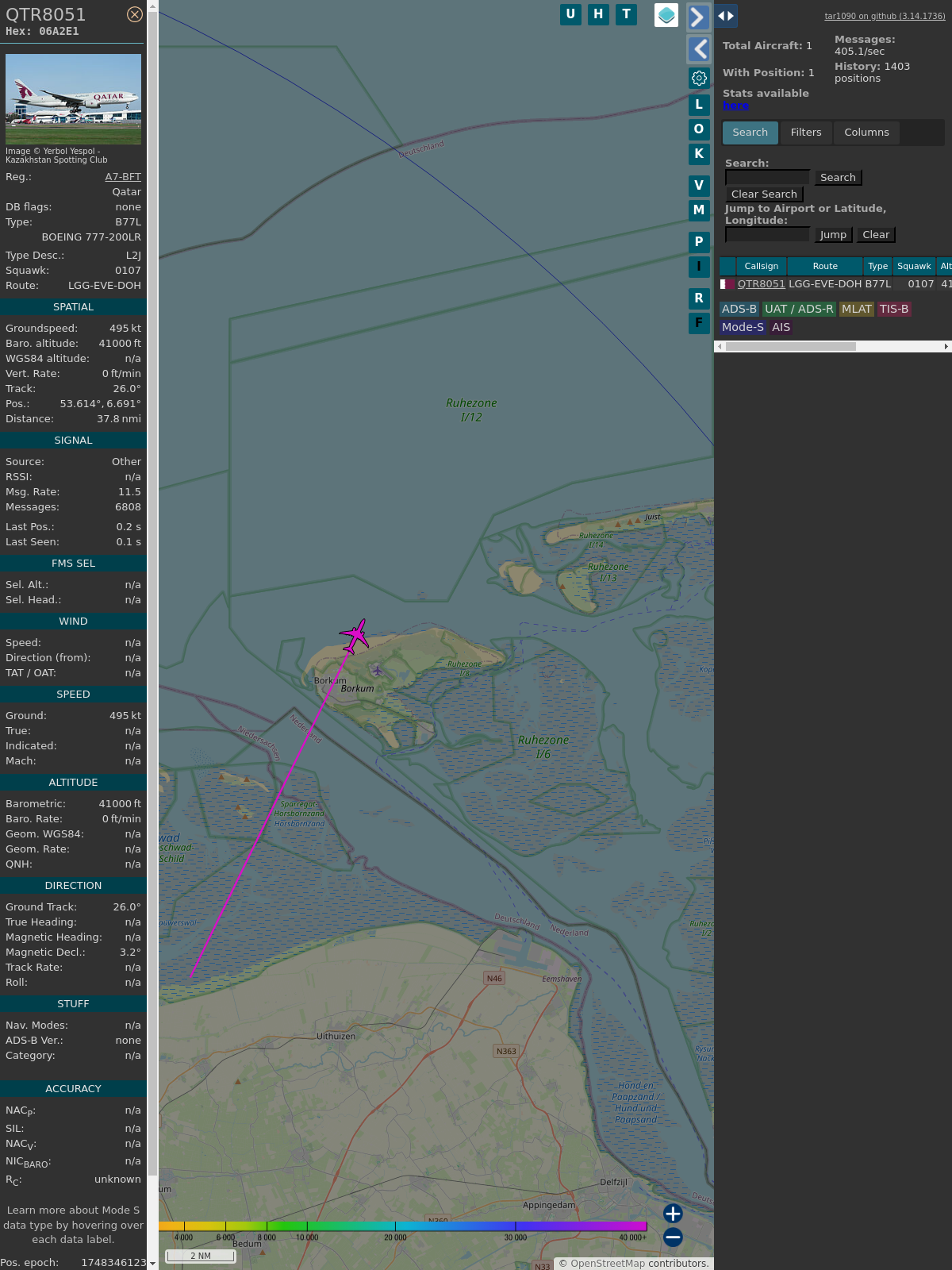952x1270 pixels.
Task: Click the Search button
Action: (x=838, y=178)
